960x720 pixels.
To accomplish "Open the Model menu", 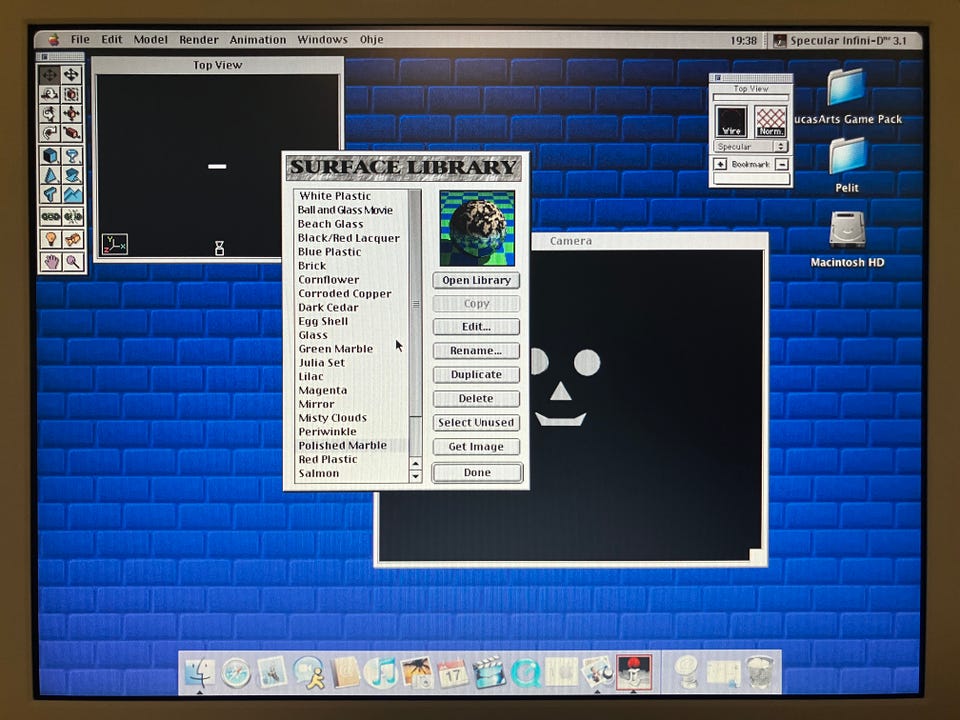I will pyautogui.click(x=151, y=40).
